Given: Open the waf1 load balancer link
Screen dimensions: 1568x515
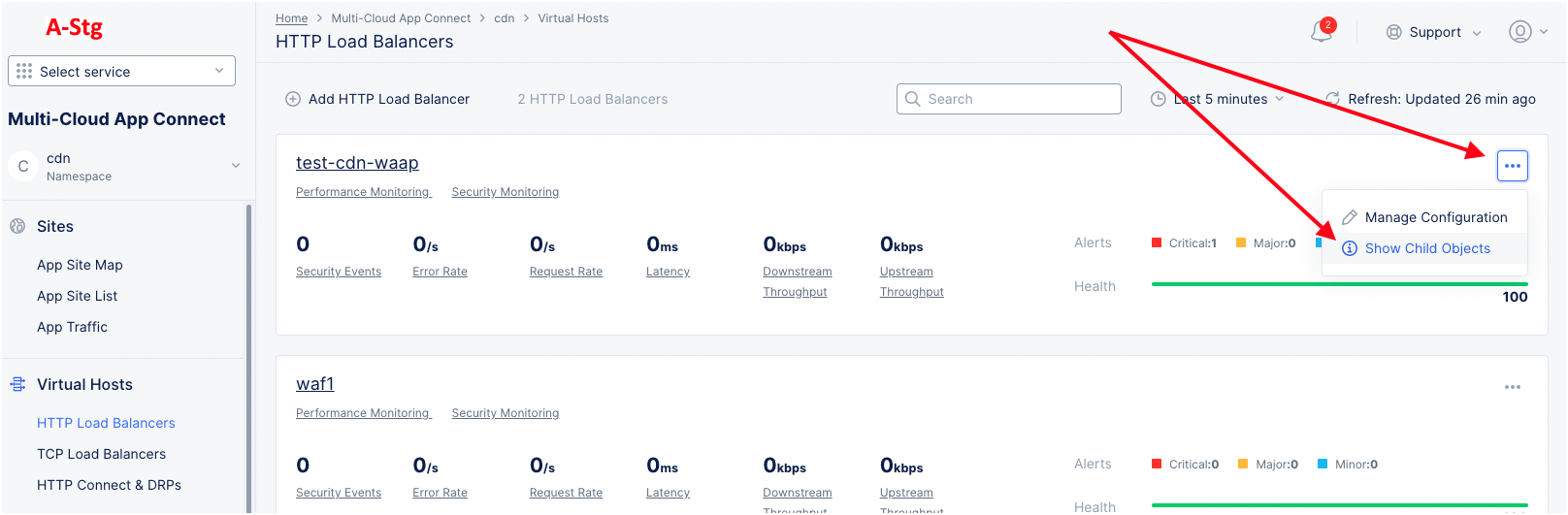Looking at the screenshot, I should [x=314, y=384].
